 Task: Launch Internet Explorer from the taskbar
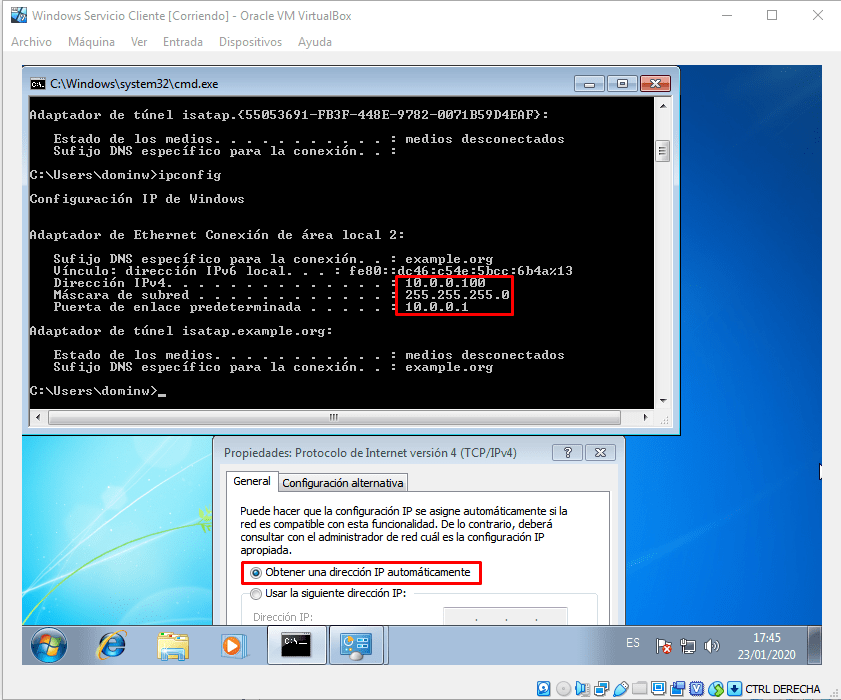click(x=111, y=646)
